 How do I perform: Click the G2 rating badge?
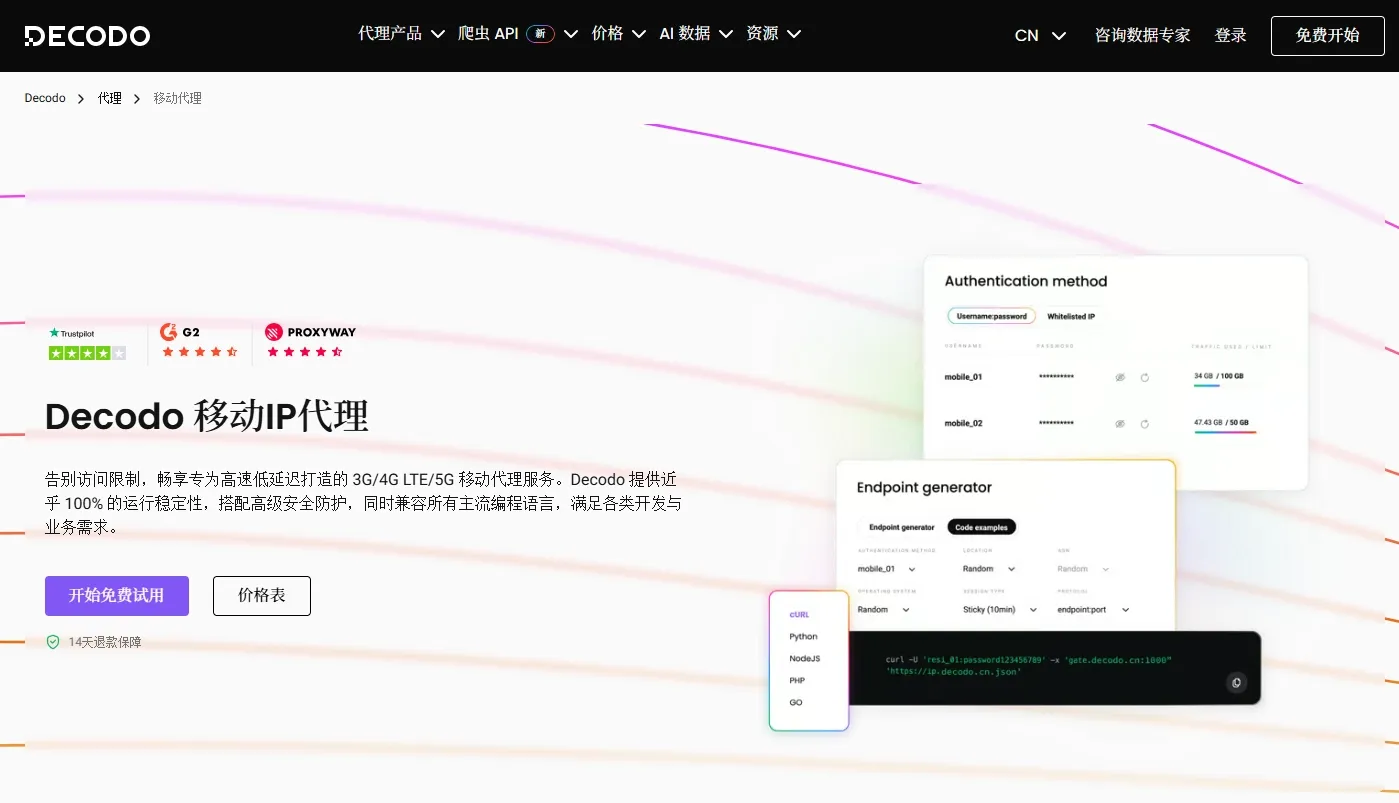coord(199,341)
